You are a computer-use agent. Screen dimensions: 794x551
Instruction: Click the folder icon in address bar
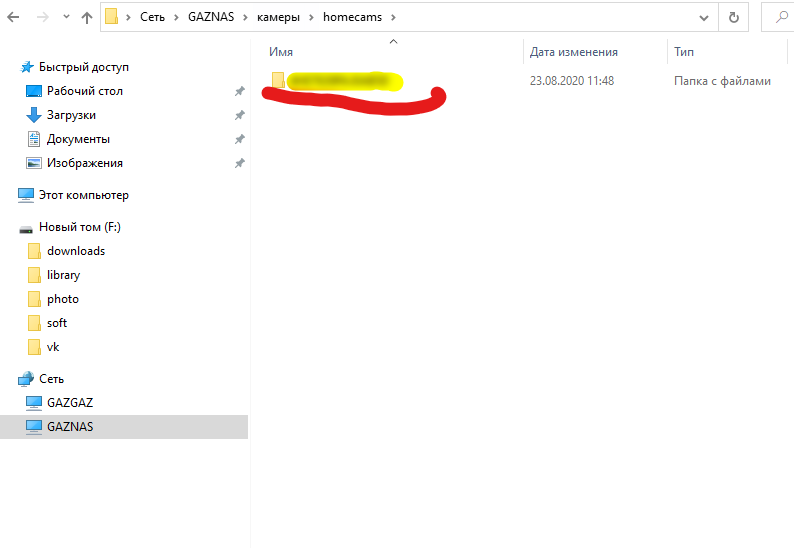tap(112, 17)
